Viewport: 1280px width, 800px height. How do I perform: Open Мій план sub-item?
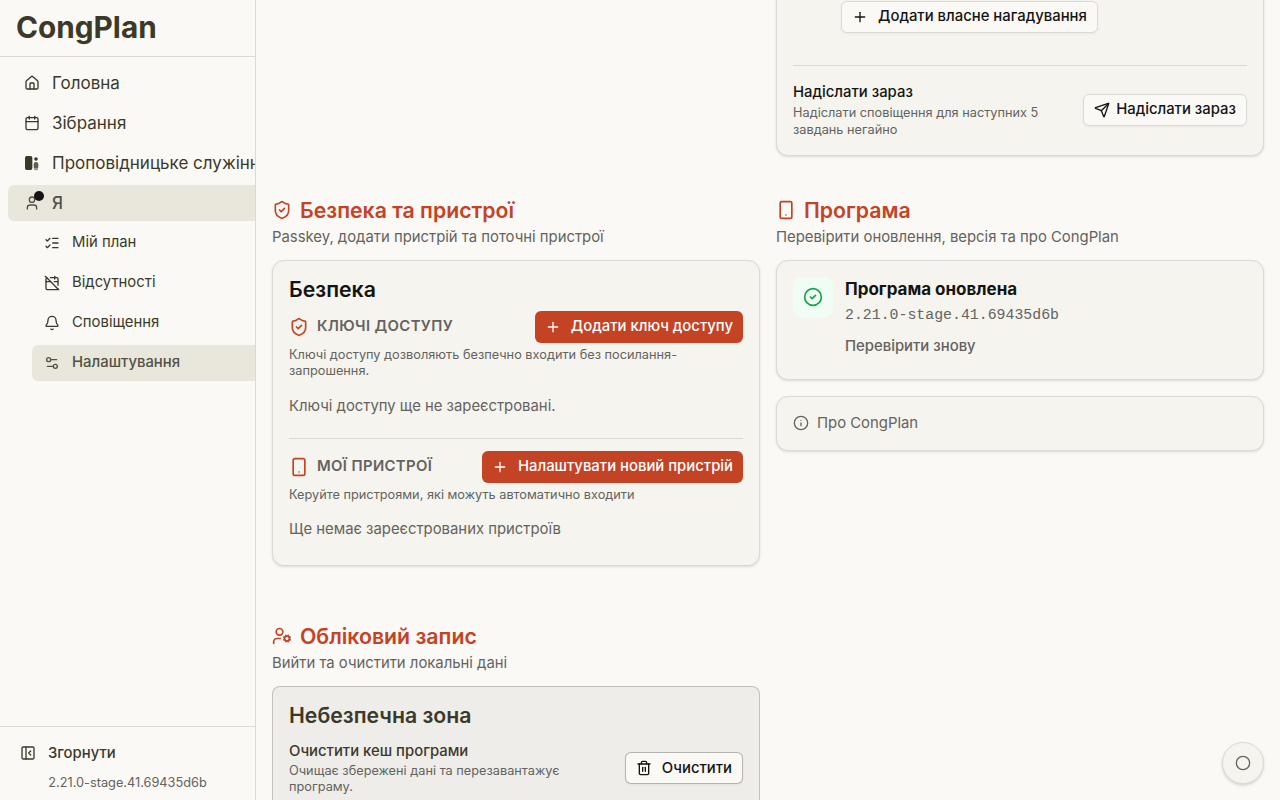click(144, 242)
